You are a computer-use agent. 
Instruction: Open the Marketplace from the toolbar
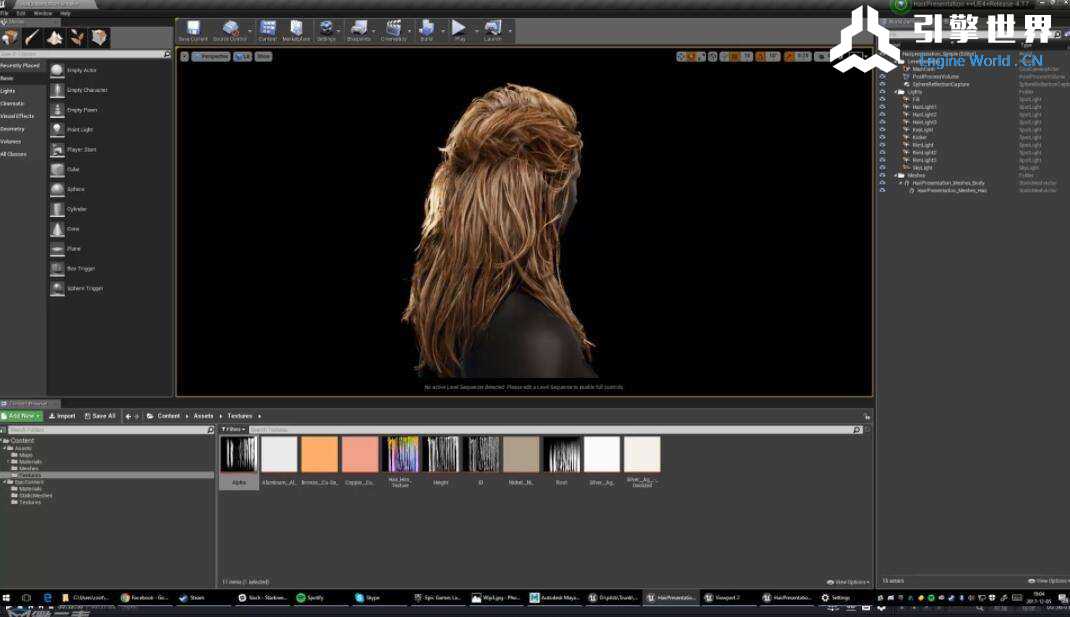[296, 29]
